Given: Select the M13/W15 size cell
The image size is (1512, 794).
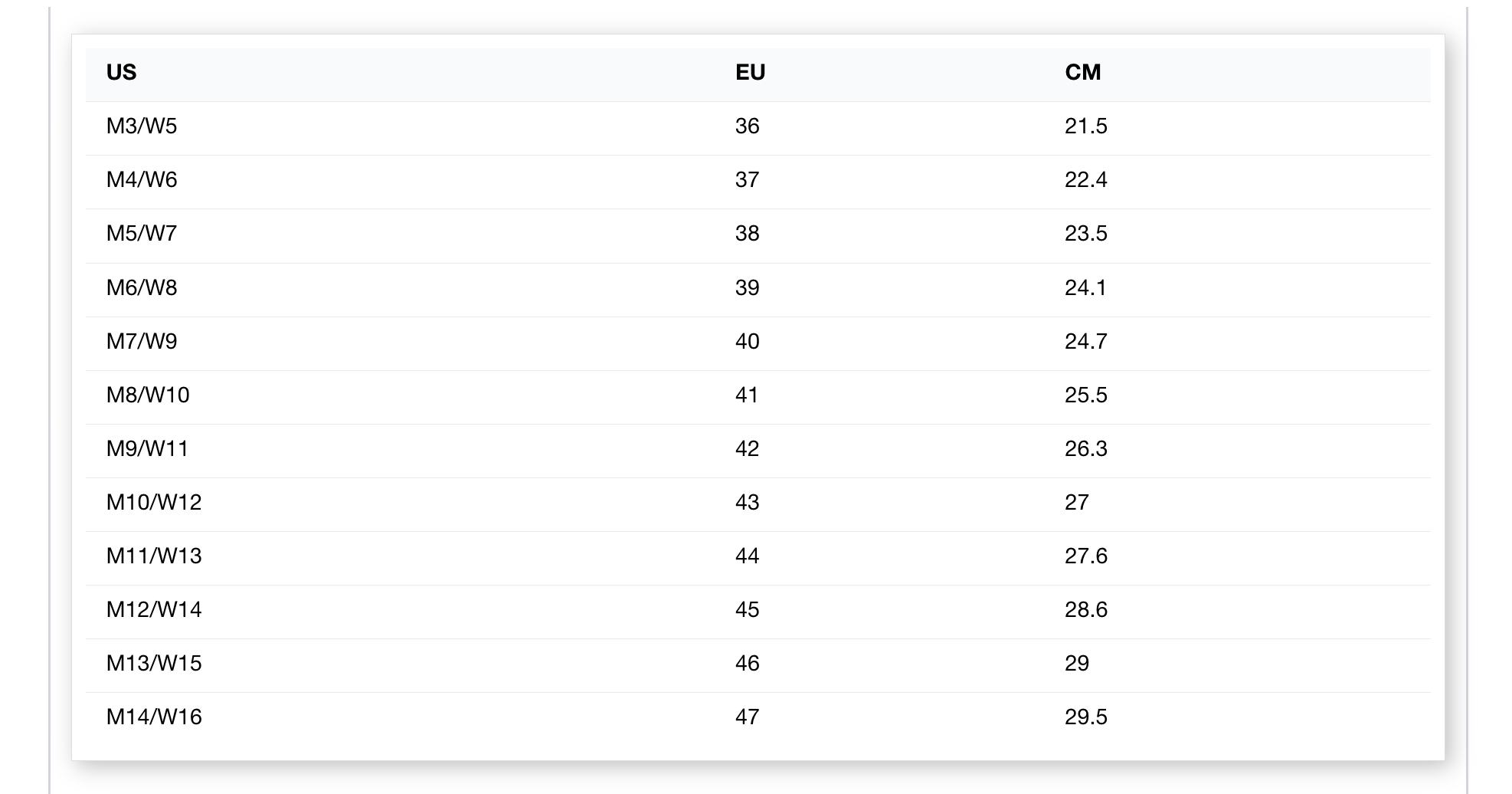Looking at the screenshot, I should [154, 663].
